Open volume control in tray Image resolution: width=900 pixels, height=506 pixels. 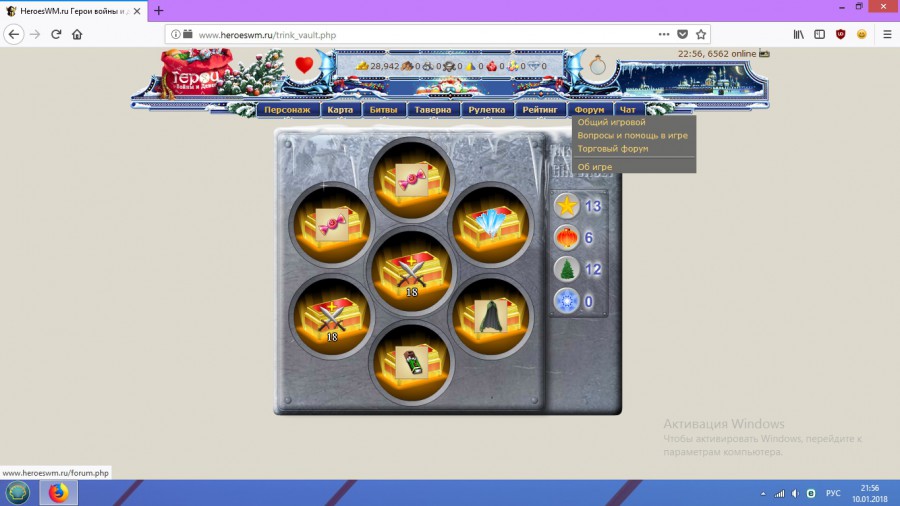[795, 493]
